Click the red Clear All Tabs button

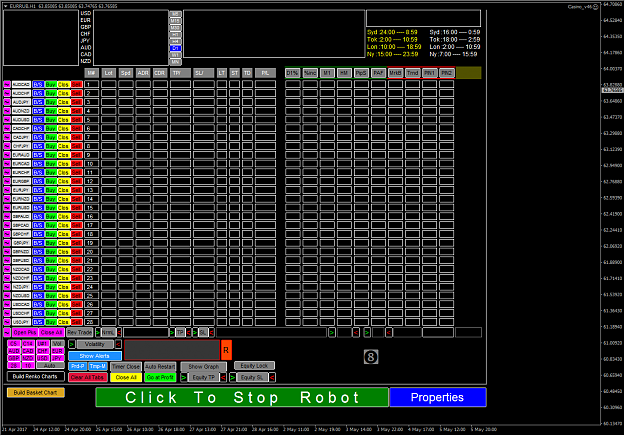(x=88, y=377)
